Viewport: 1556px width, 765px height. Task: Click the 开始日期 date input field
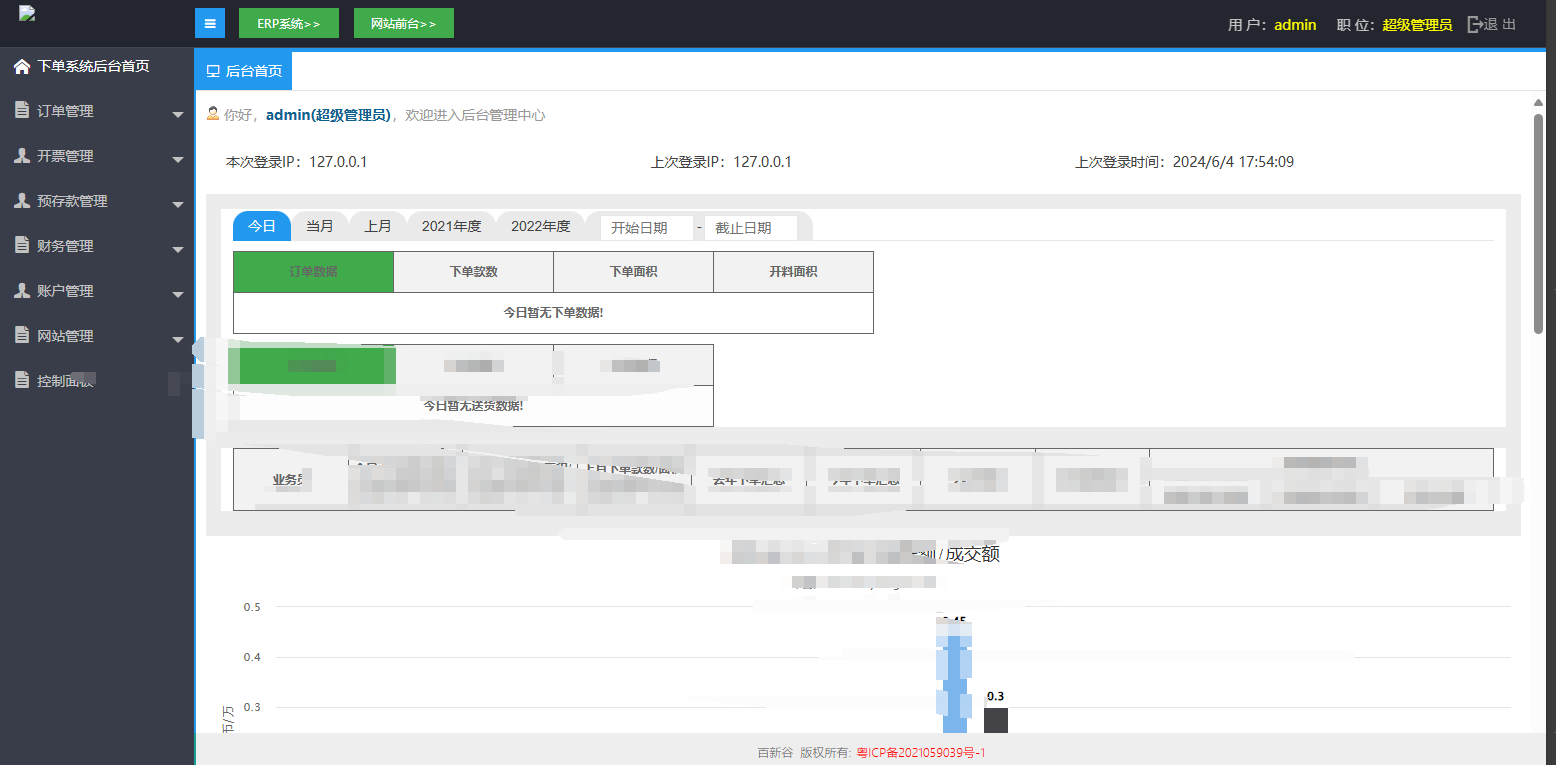[646, 228]
